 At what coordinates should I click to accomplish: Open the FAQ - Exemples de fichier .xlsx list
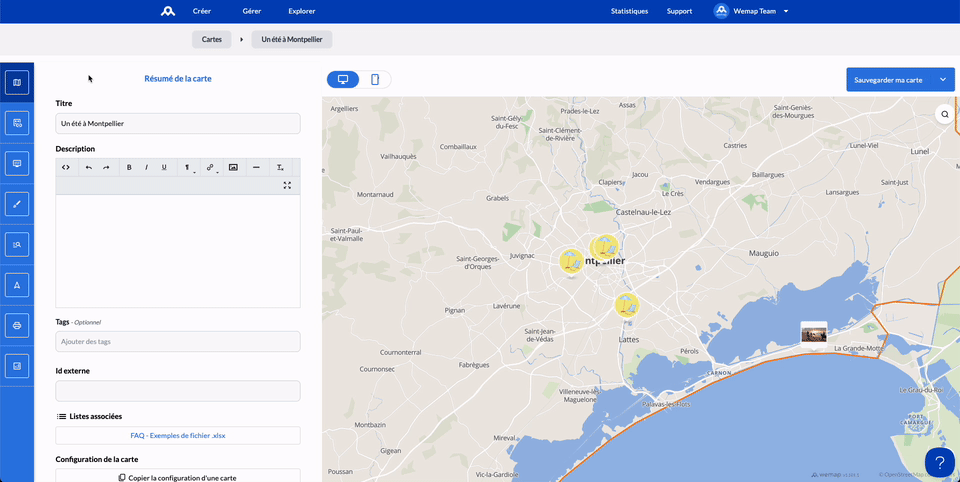tap(178, 436)
